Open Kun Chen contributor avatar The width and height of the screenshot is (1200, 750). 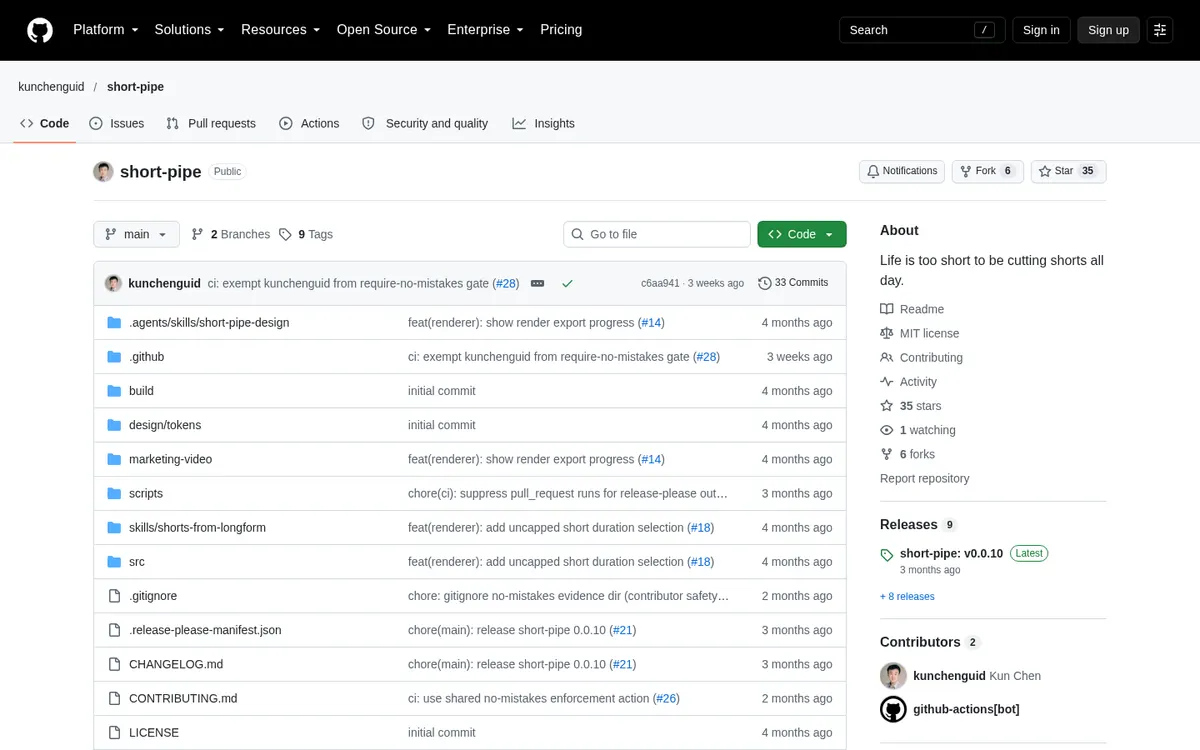coord(893,675)
